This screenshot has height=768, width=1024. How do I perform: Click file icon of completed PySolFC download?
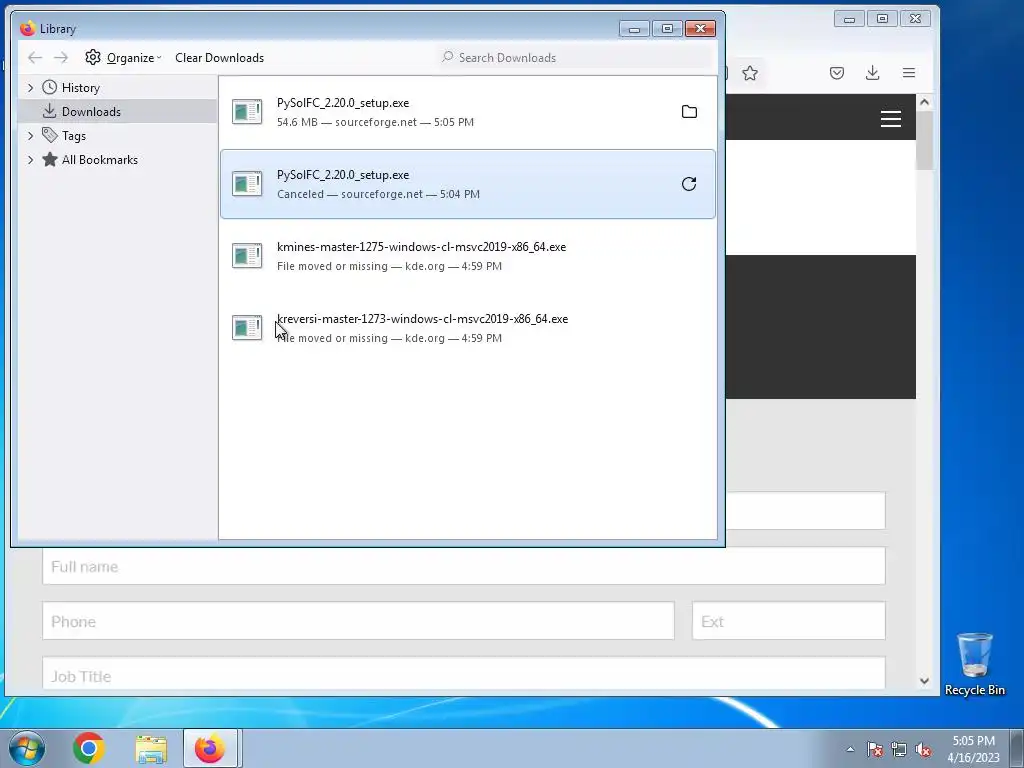pyautogui.click(x=247, y=112)
